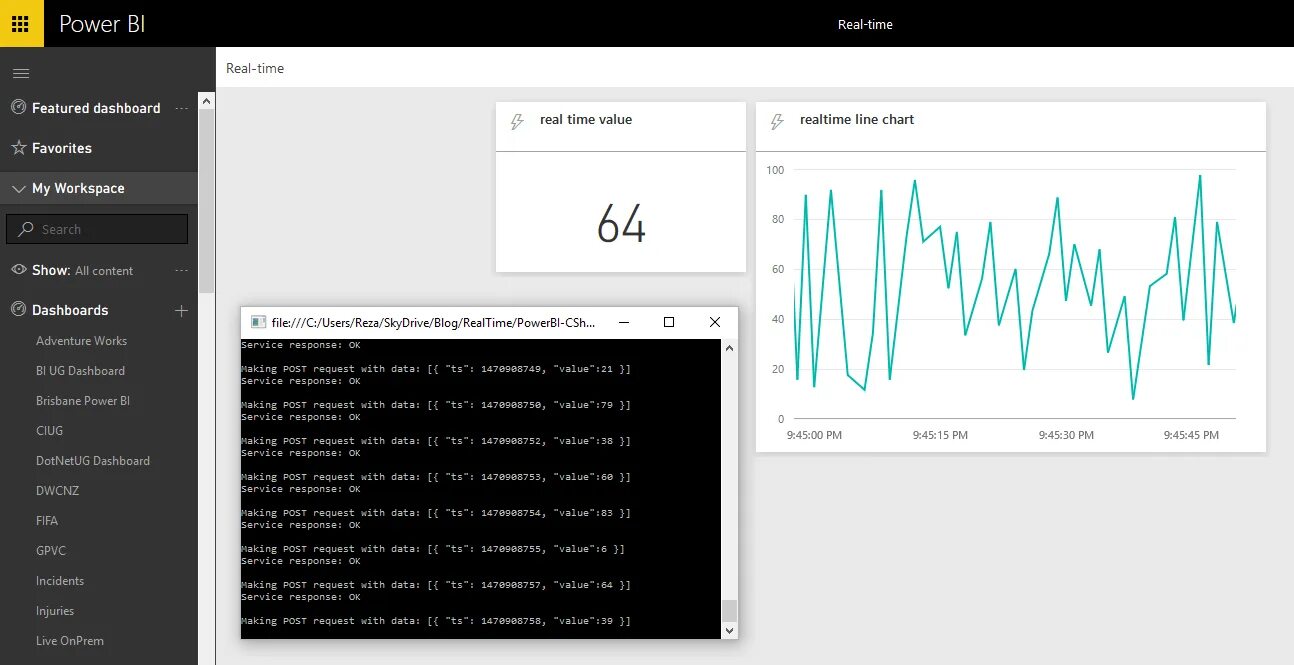Image resolution: width=1294 pixels, height=665 pixels.
Task: Click the console window title bar text
Action: pyautogui.click(x=433, y=322)
